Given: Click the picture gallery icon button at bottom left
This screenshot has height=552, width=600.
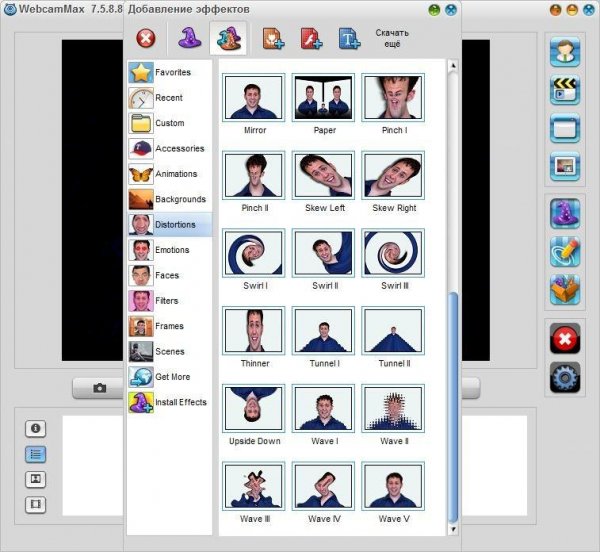Looking at the screenshot, I should [x=36, y=479].
